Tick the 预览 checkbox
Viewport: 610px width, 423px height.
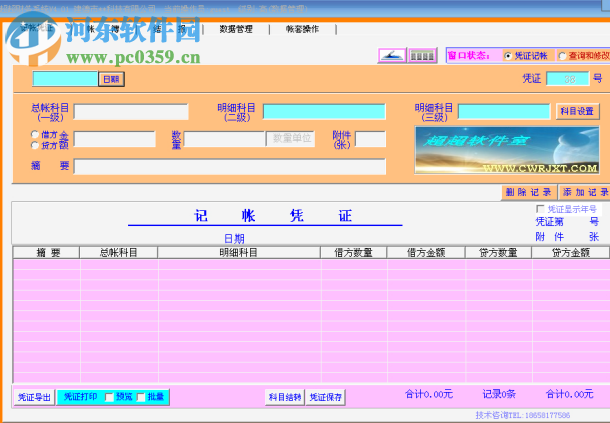click(109, 397)
